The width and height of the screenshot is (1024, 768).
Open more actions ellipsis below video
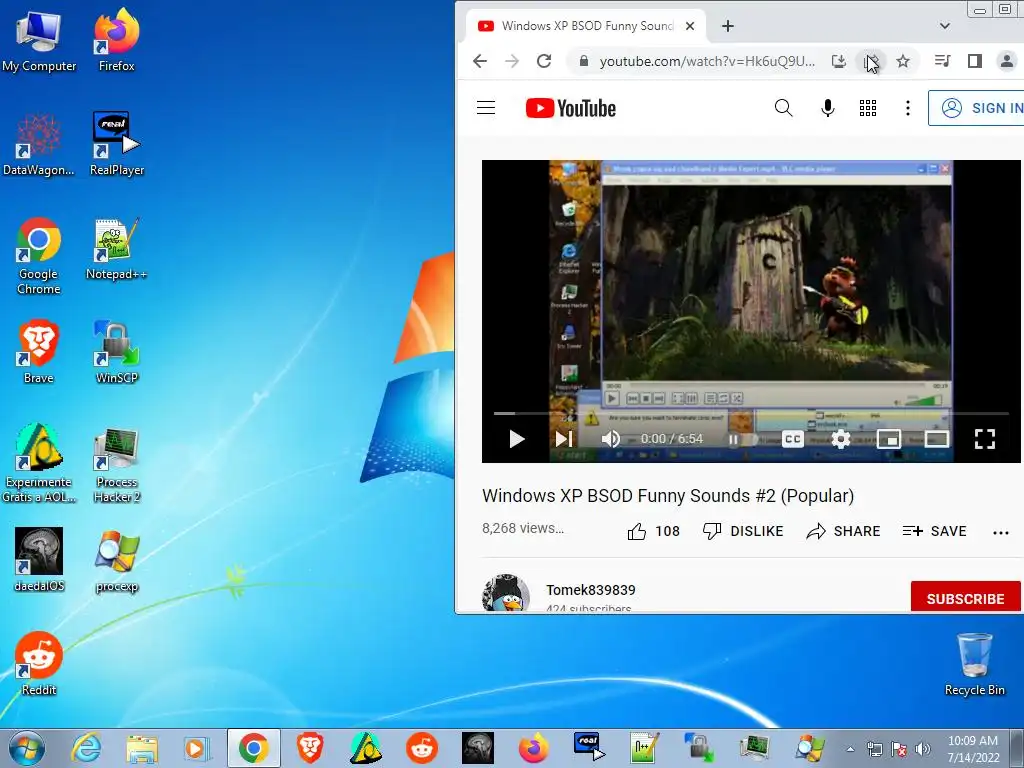pos(1000,533)
